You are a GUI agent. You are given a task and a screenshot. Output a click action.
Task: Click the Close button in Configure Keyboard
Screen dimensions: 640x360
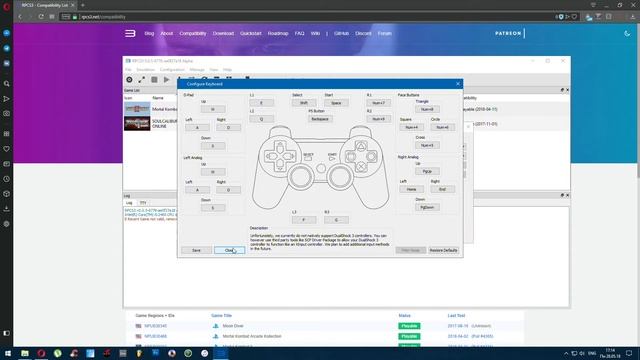point(229,250)
